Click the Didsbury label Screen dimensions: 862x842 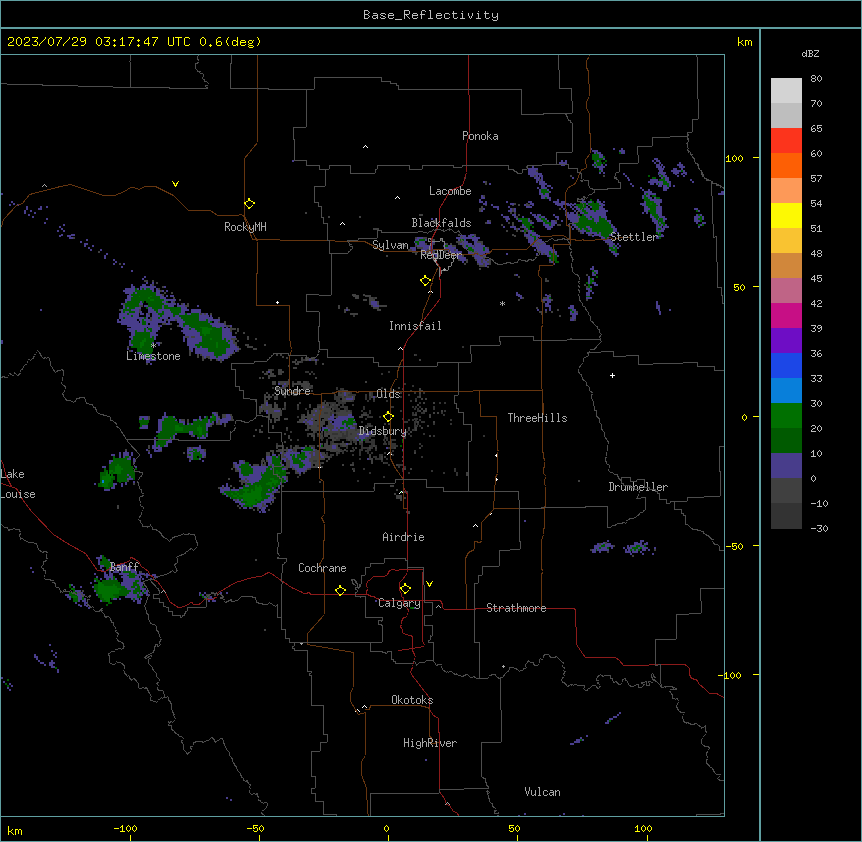tap(383, 431)
